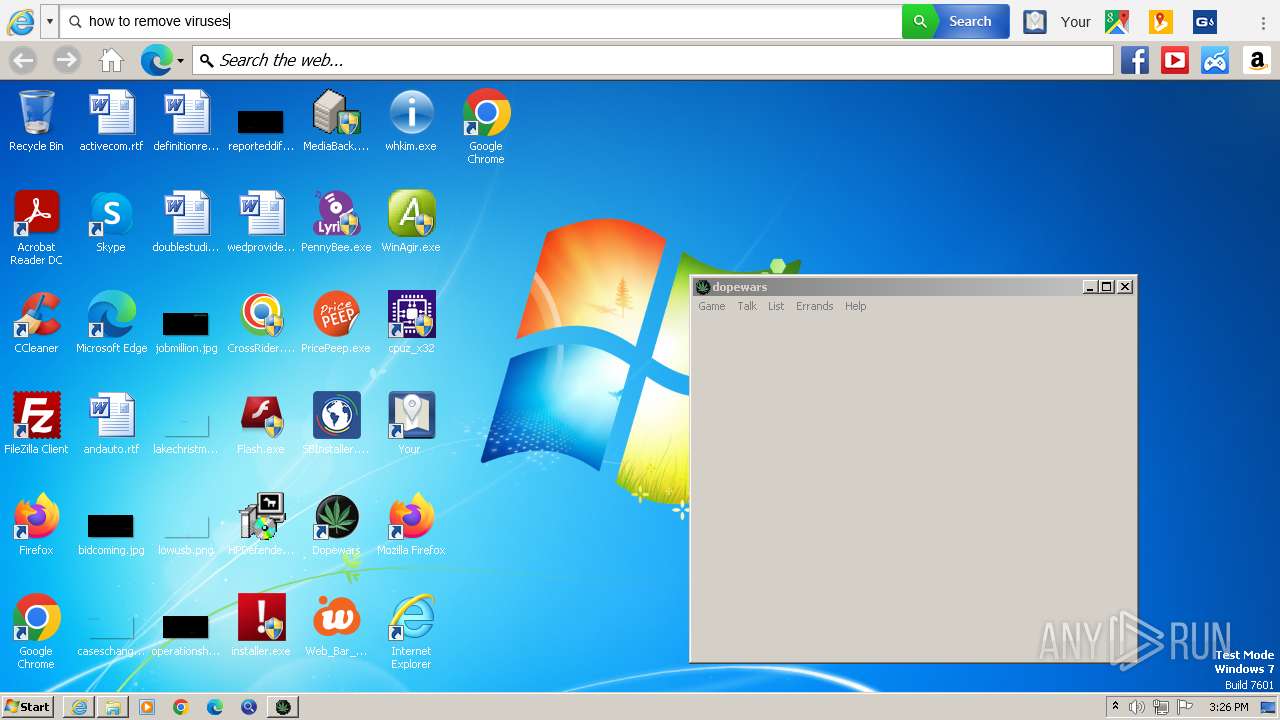1280x720 pixels.
Task: Select the PricePeep.exe desktop icon
Action: pyautogui.click(x=336, y=323)
